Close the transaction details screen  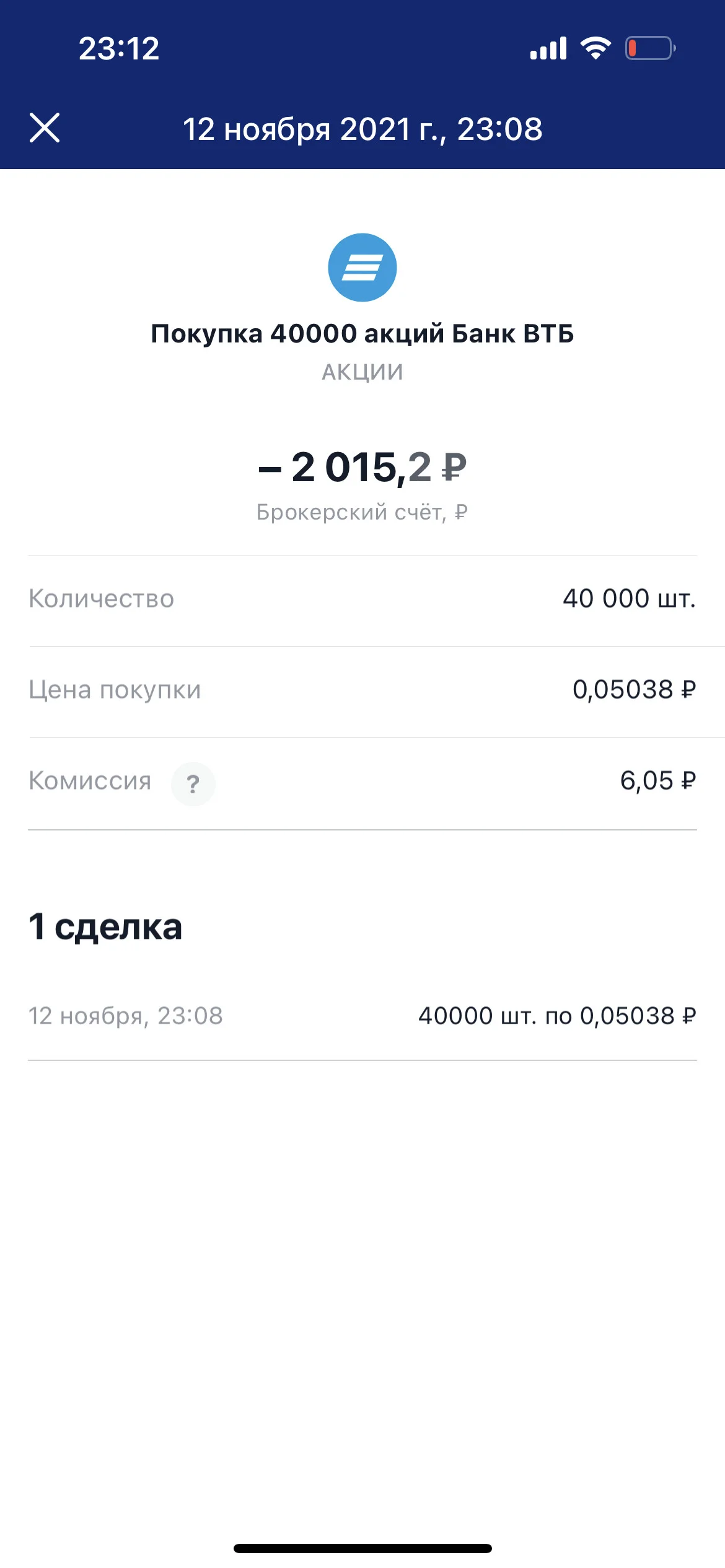point(45,128)
